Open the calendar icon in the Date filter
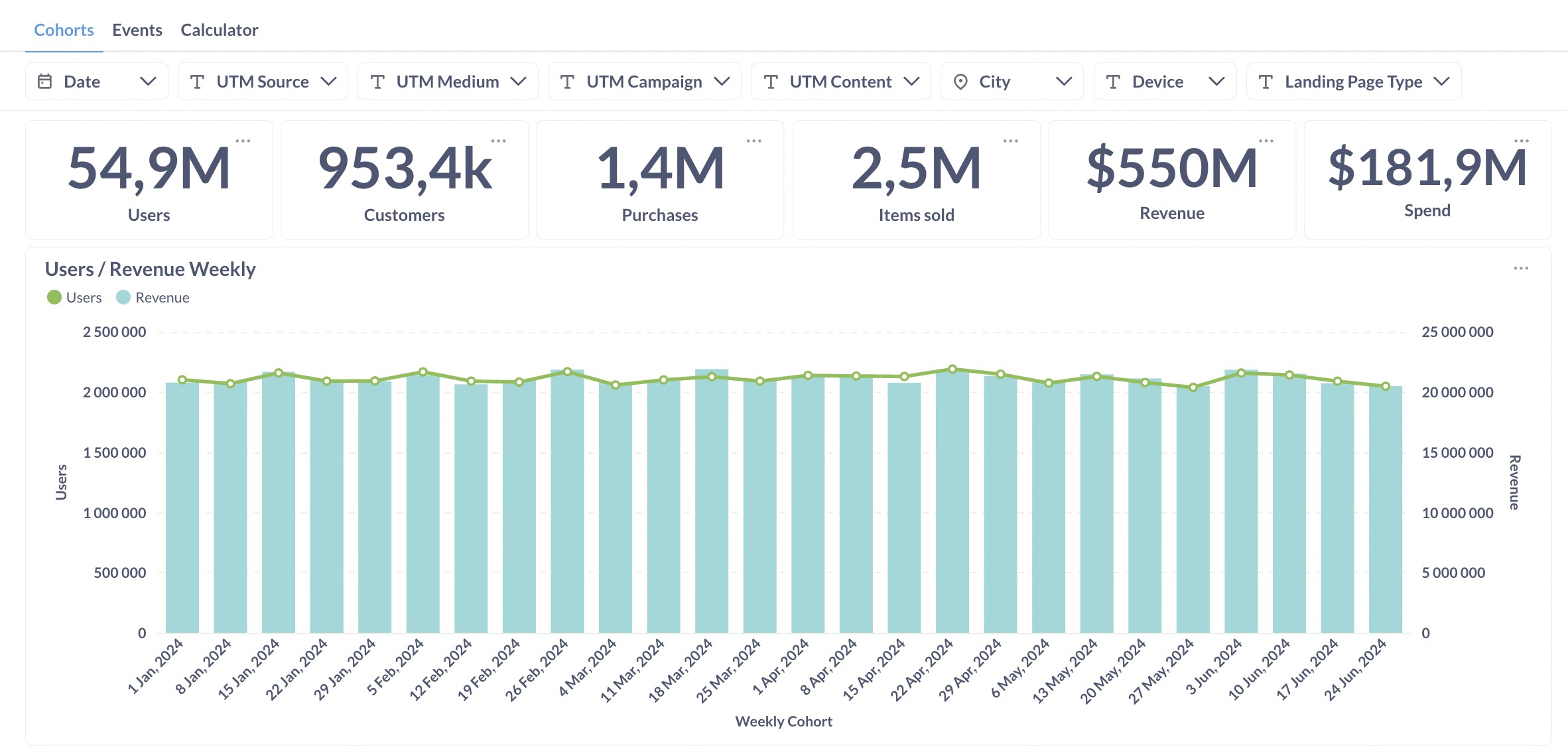The height and width of the screenshot is (751, 1568). pos(44,81)
